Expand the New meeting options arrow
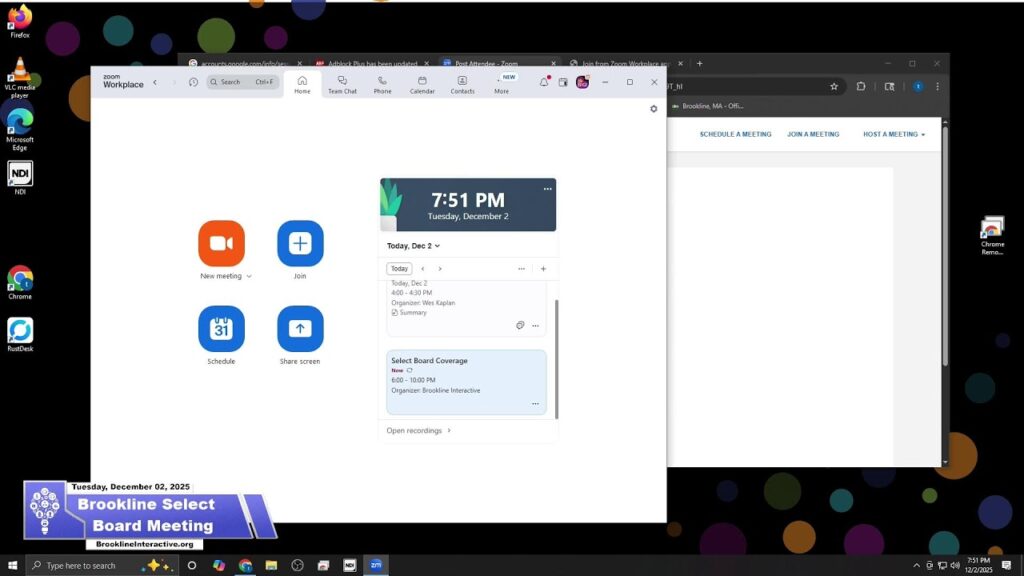The height and width of the screenshot is (576, 1024). pos(249,276)
